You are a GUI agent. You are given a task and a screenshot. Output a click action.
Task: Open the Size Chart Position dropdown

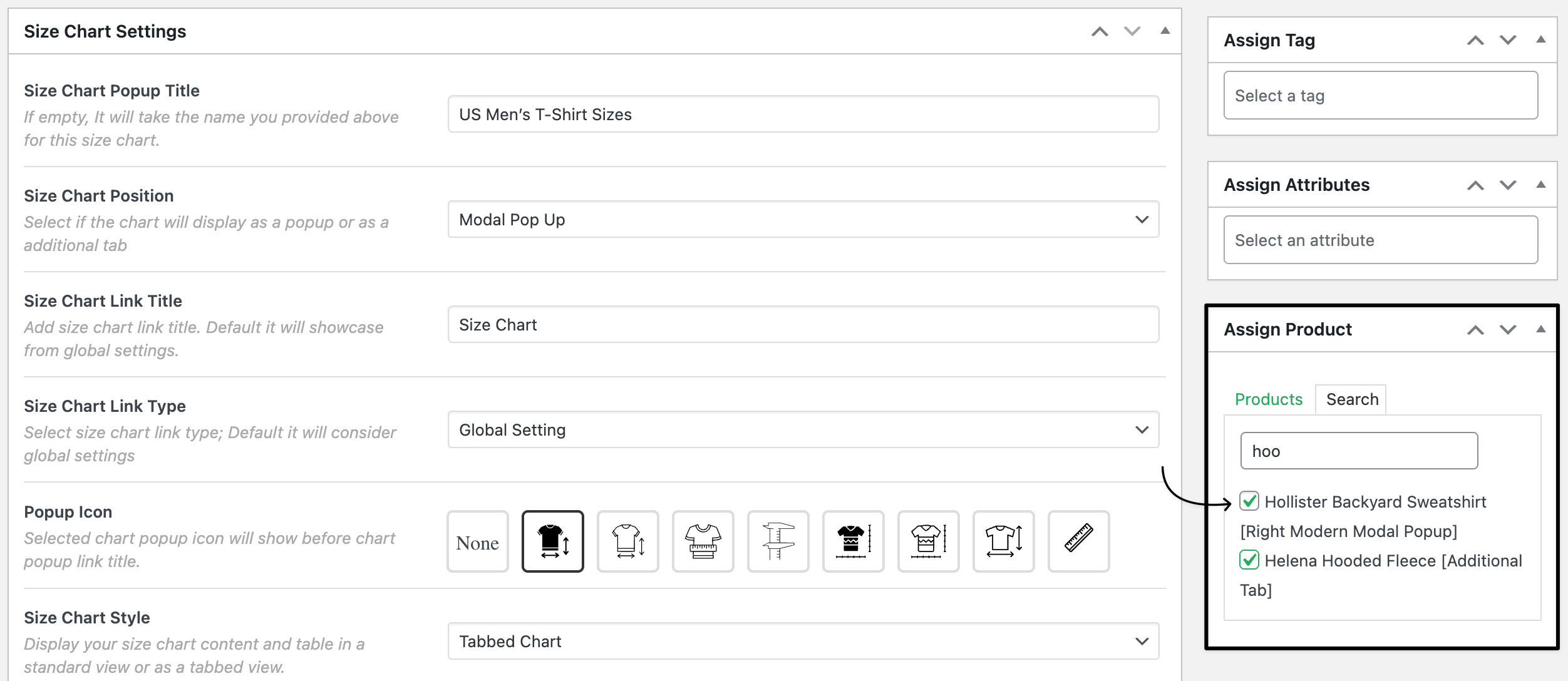[x=803, y=219]
